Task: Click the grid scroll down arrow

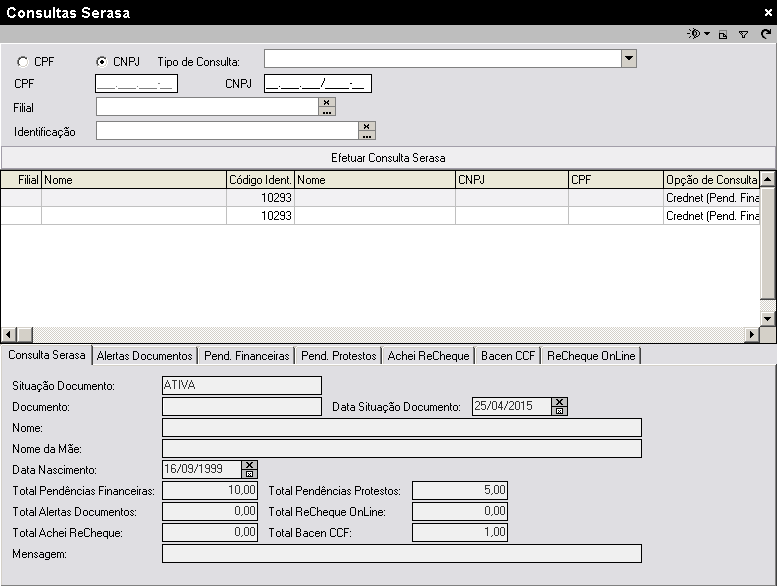Action: [x=768, y=319]
